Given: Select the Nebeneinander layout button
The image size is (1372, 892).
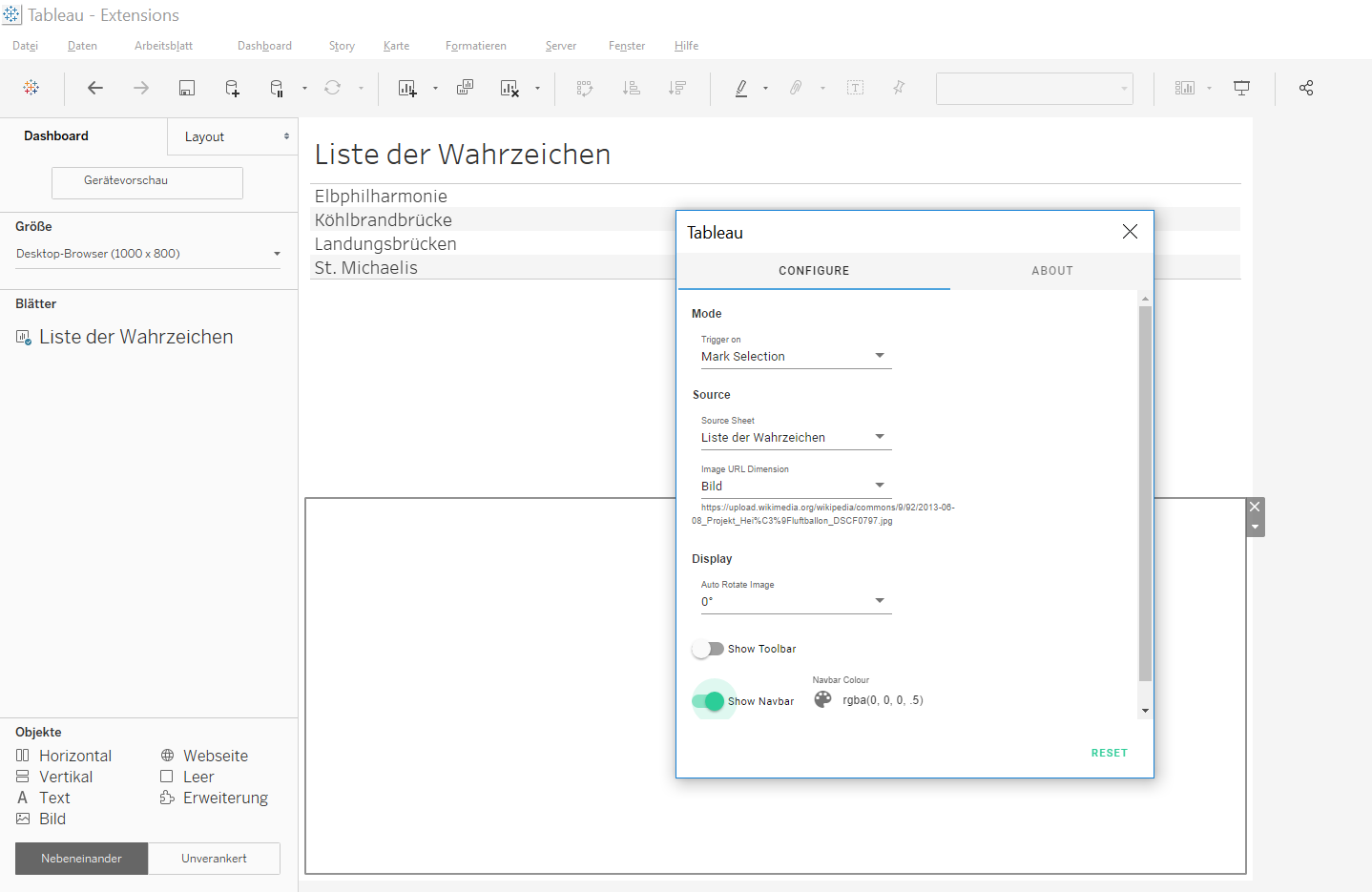Looking at the screenshot, I should [81, 859].
